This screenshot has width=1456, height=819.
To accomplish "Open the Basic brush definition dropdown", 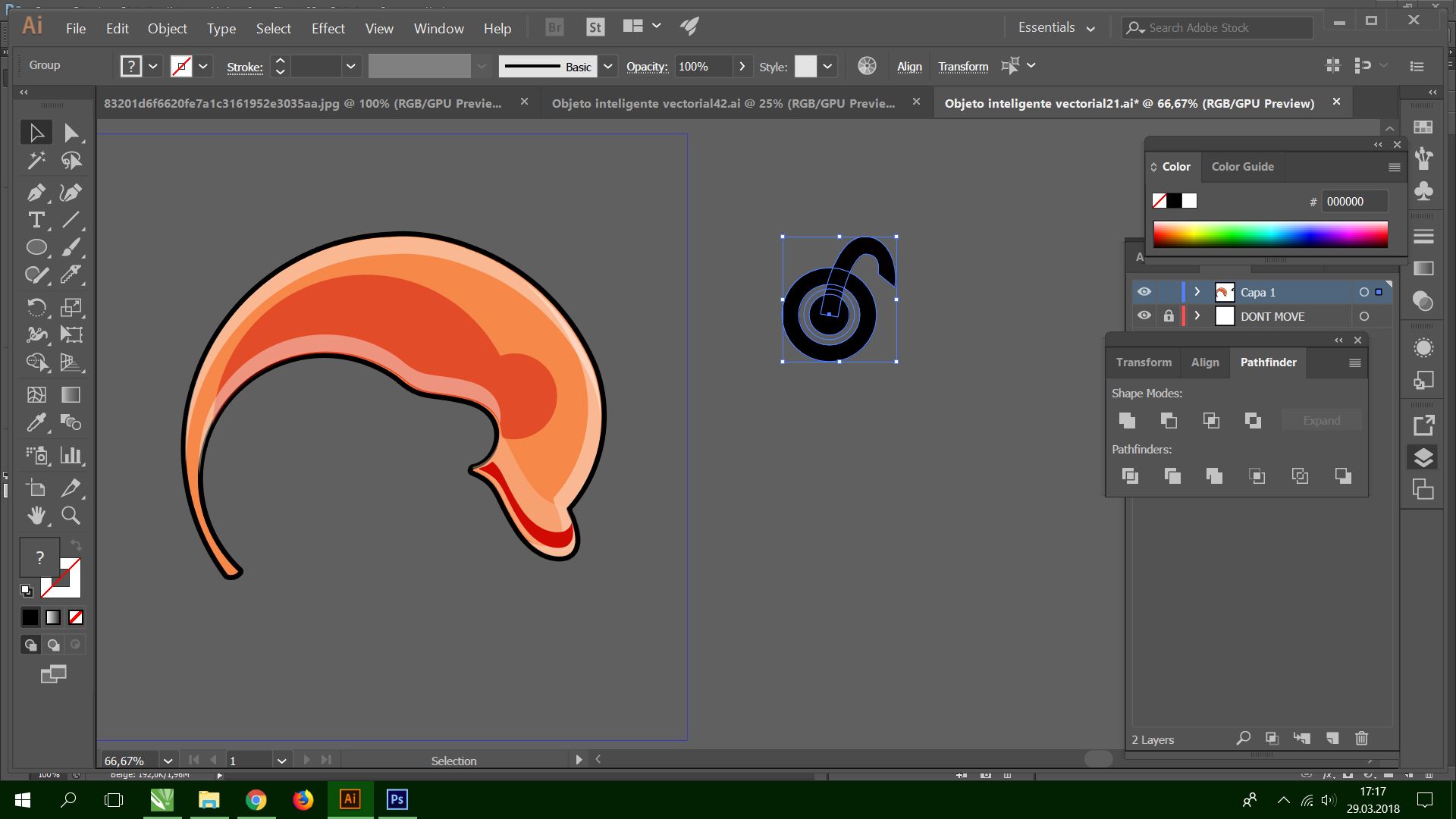I will click(607, 66).
